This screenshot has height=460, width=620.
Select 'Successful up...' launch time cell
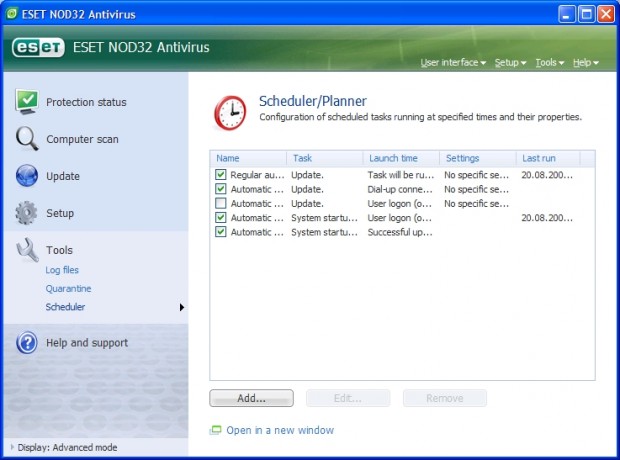(400, 232)
